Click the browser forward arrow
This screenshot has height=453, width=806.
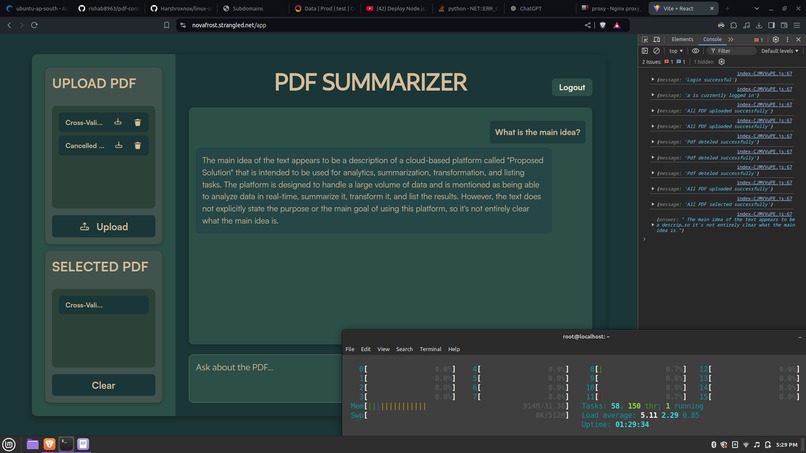point(22,25)
